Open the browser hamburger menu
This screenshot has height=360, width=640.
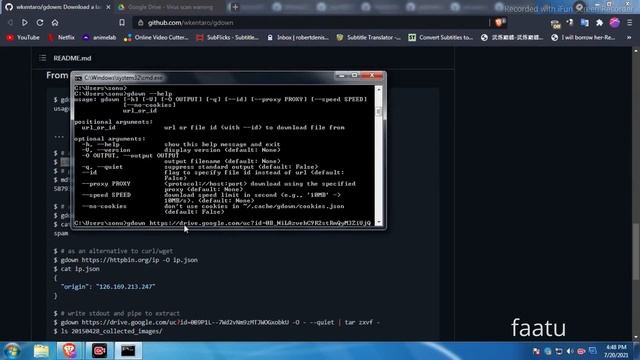point(630,23)
